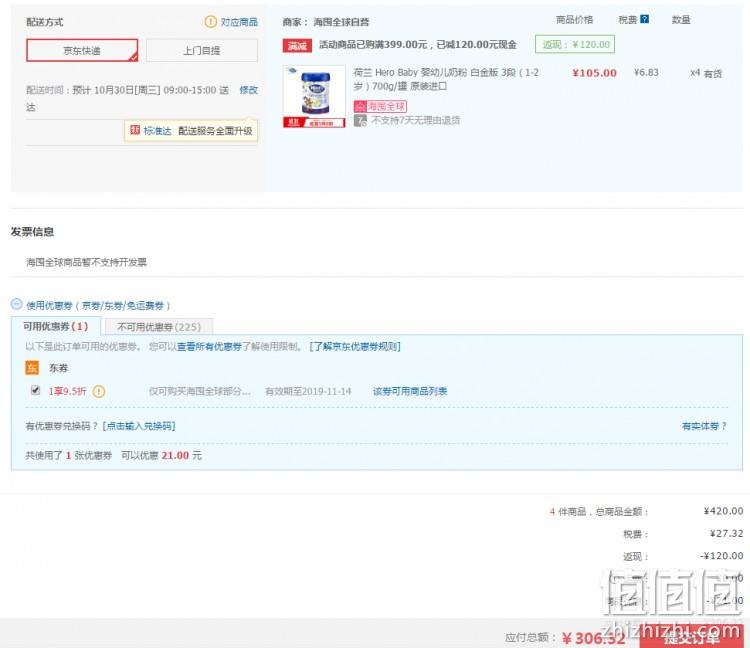Click the 满减 promotion tag
The height and width of the screenshot is (648, 750).
coord(297,45)
